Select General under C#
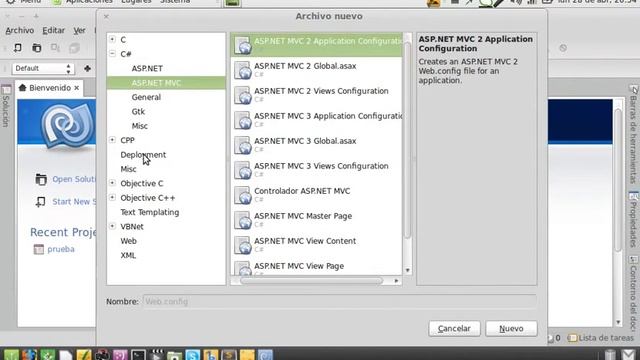Viewport: 640px width, 360px height. pyautogui.click(x=146, y=97)
